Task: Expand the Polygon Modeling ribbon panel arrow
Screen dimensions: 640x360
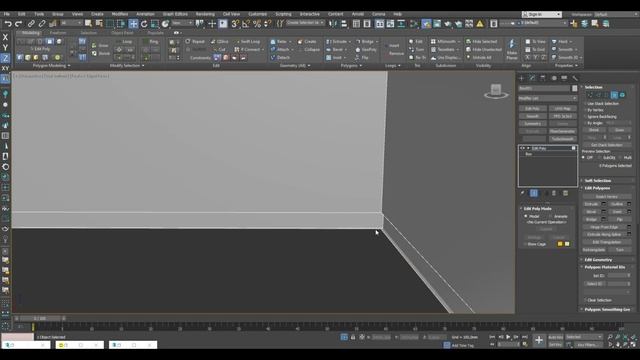Action: pos(69,66)
